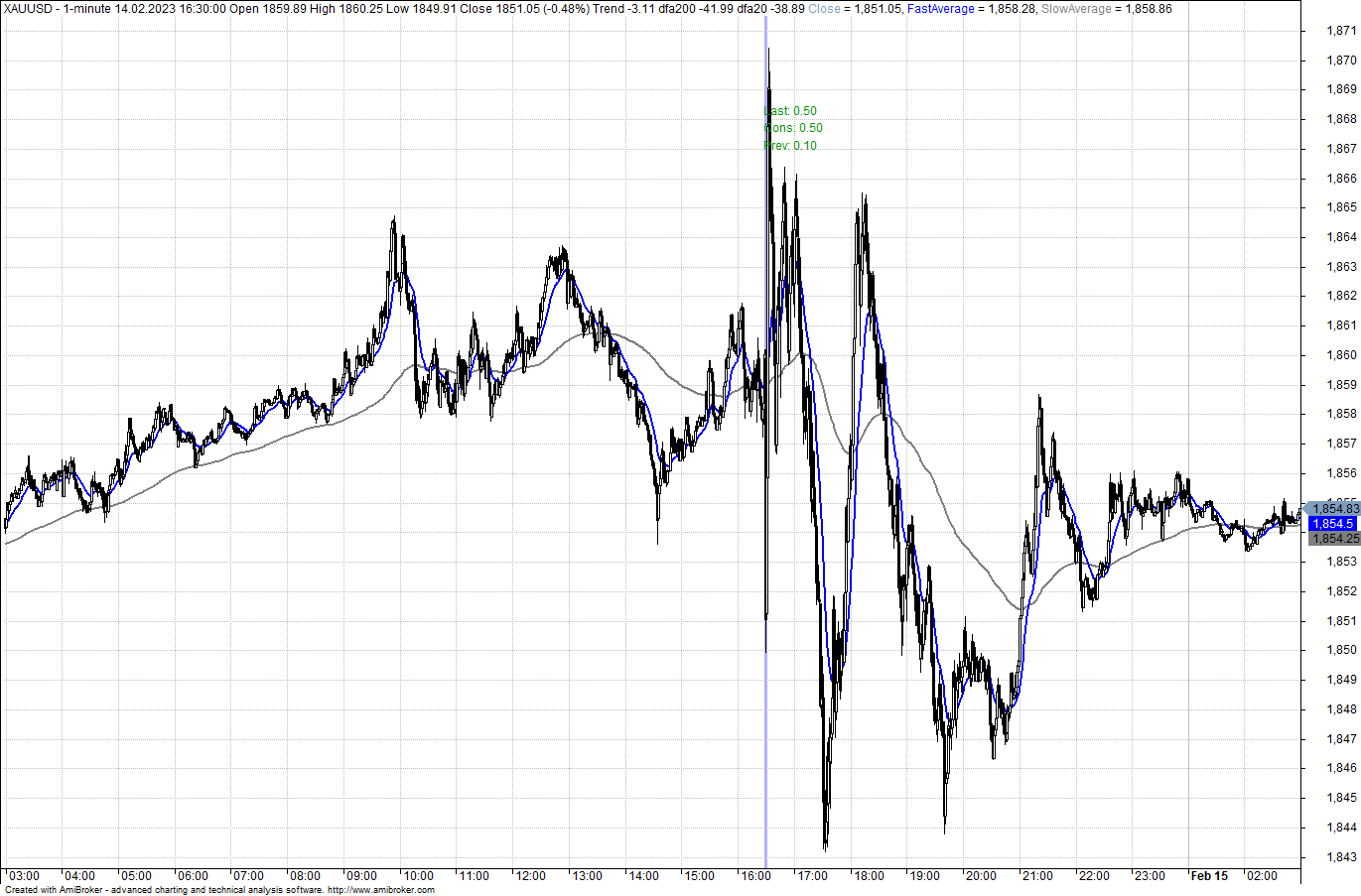Click the 1,856 price axis label
1361x896 pixels.
(1342, 473)
